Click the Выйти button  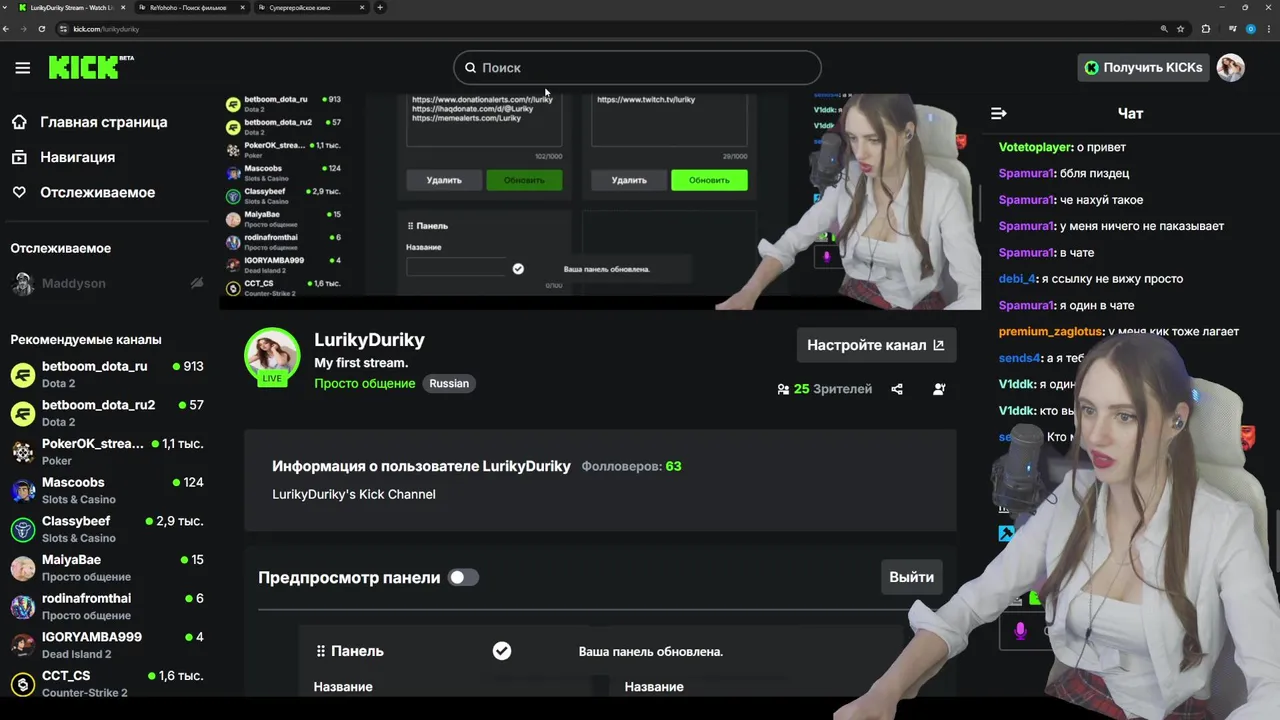coord(911,577)
